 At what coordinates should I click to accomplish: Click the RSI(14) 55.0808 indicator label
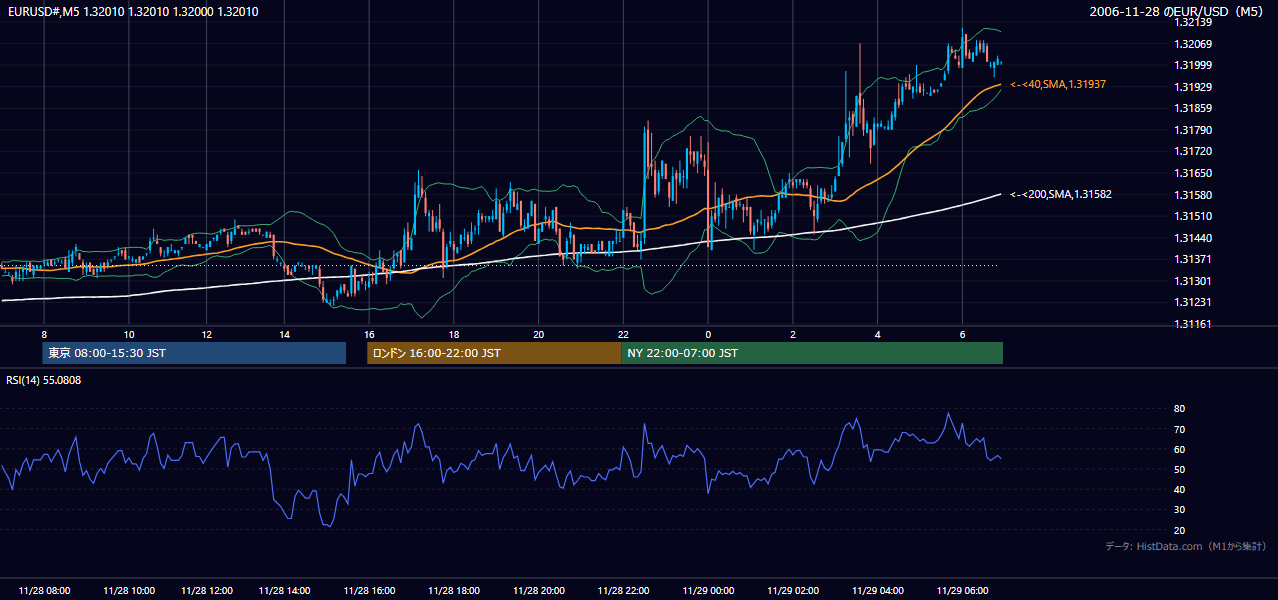click(x=44, y=380)
